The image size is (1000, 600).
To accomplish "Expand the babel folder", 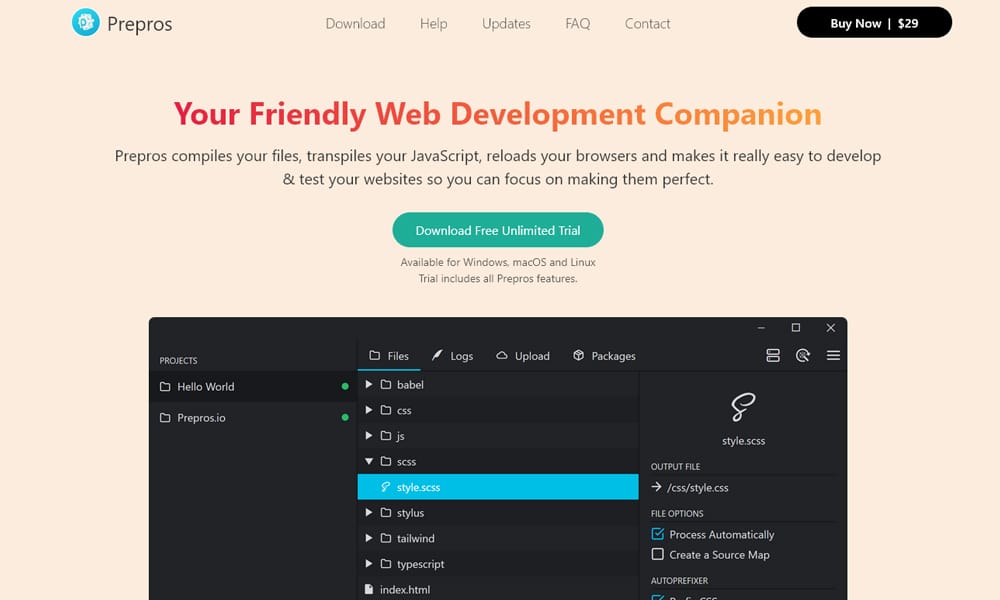I will [x=369, y=385].
